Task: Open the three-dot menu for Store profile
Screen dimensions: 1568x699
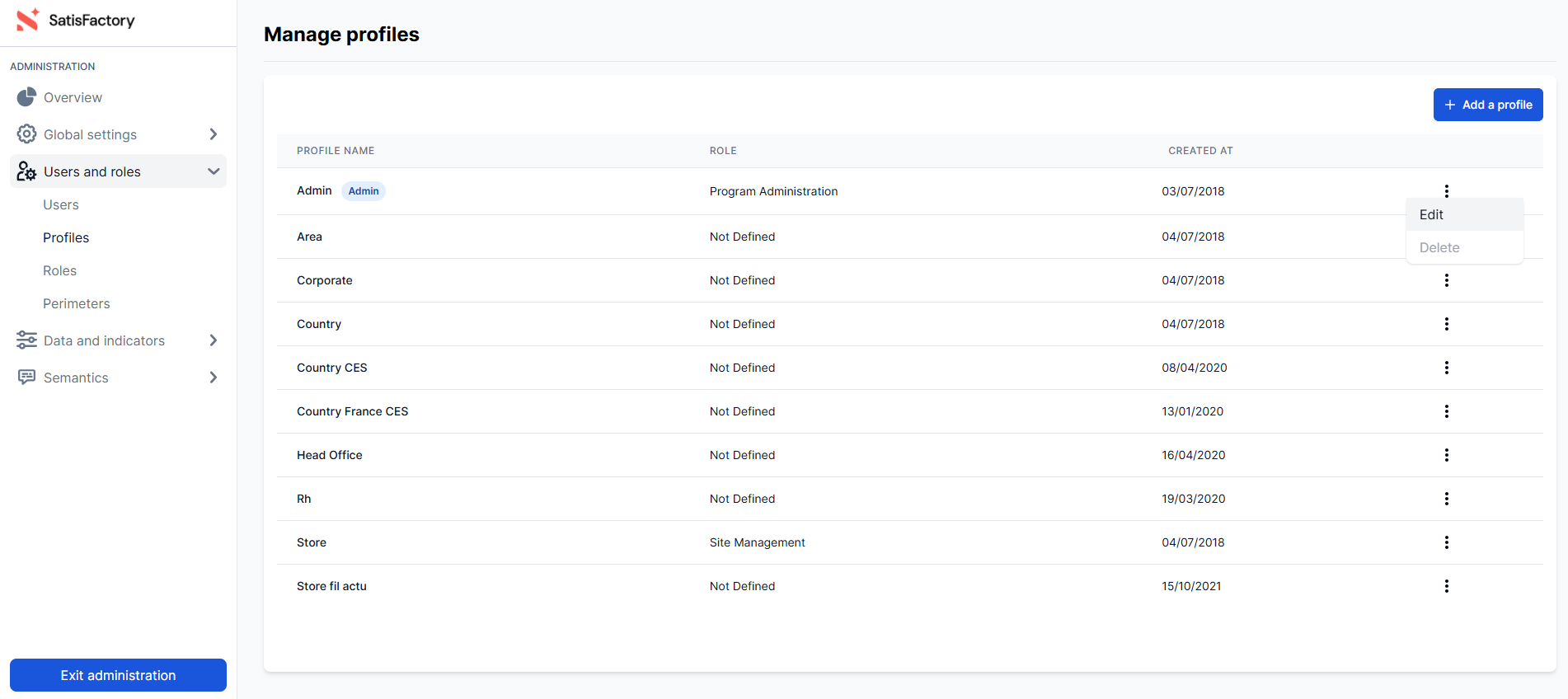Action: coord(1446,542)
